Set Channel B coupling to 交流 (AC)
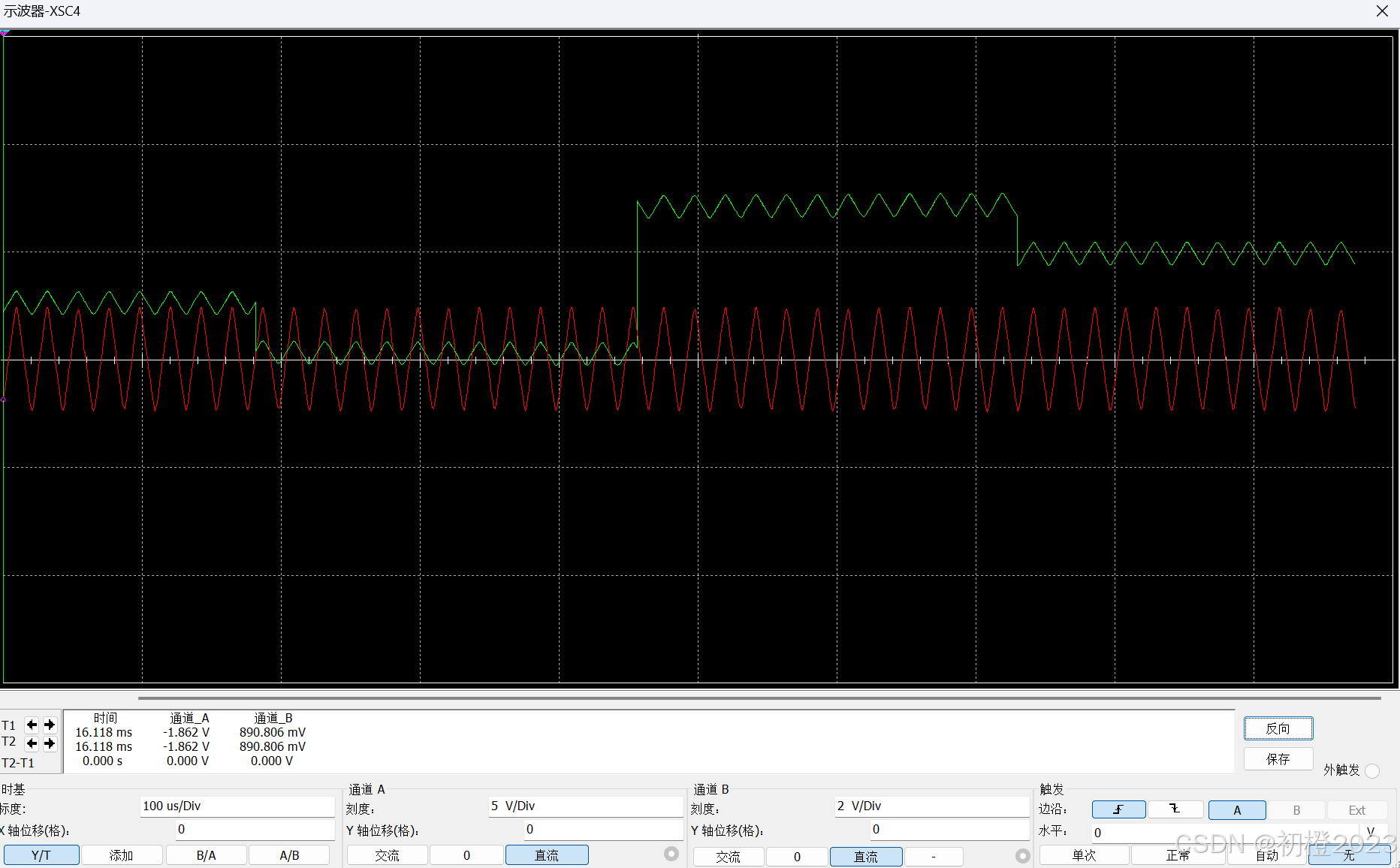This screenshot has height=868, width=1400. point(729,857)
